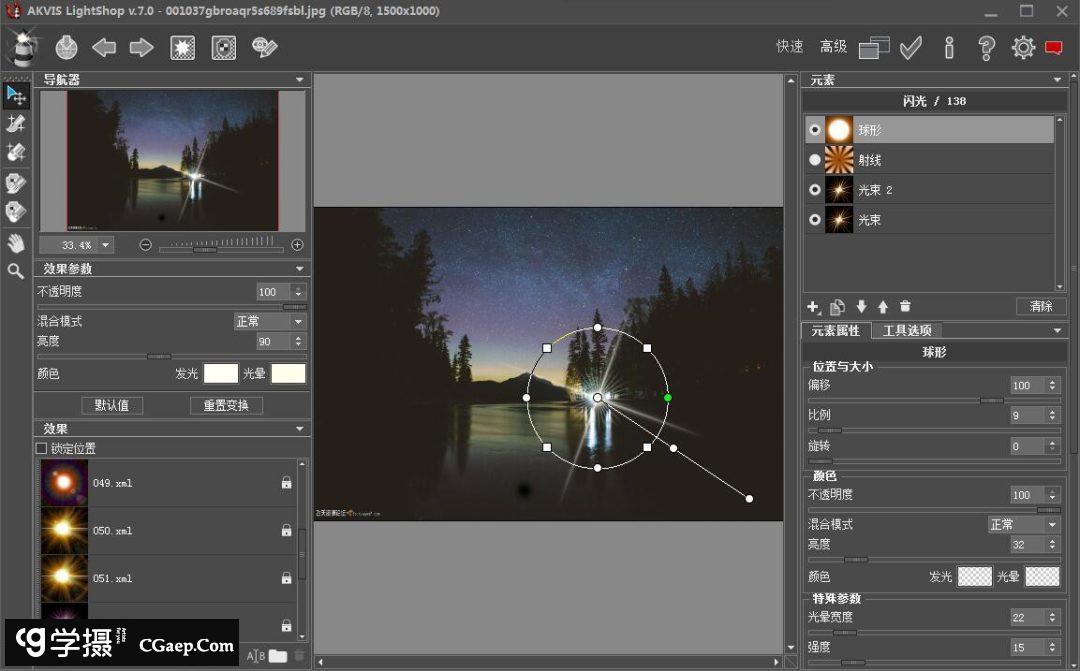Click the 默认值 button

click(x=112, y=406)
